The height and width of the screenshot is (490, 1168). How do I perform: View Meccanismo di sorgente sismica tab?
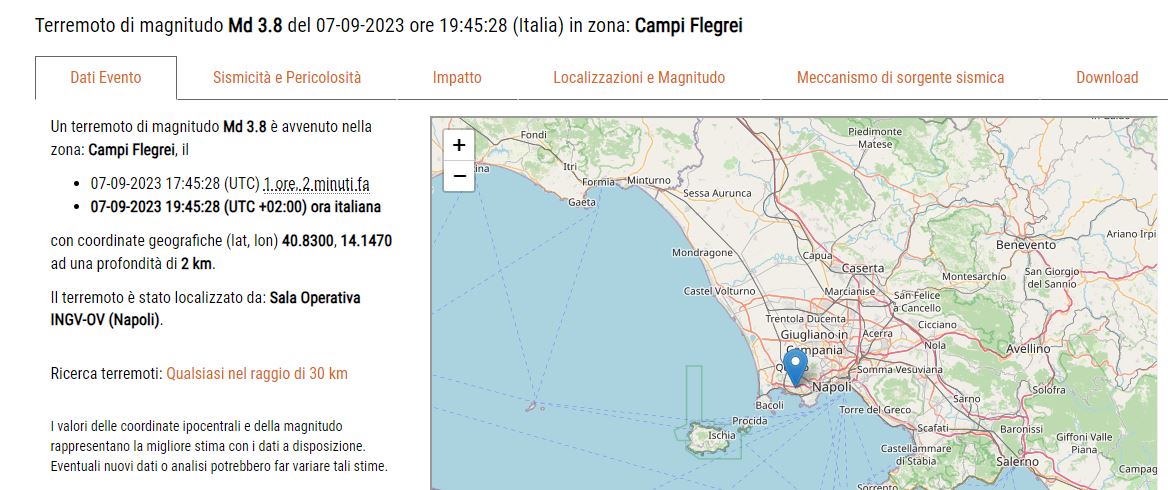(x=900, y=78)
